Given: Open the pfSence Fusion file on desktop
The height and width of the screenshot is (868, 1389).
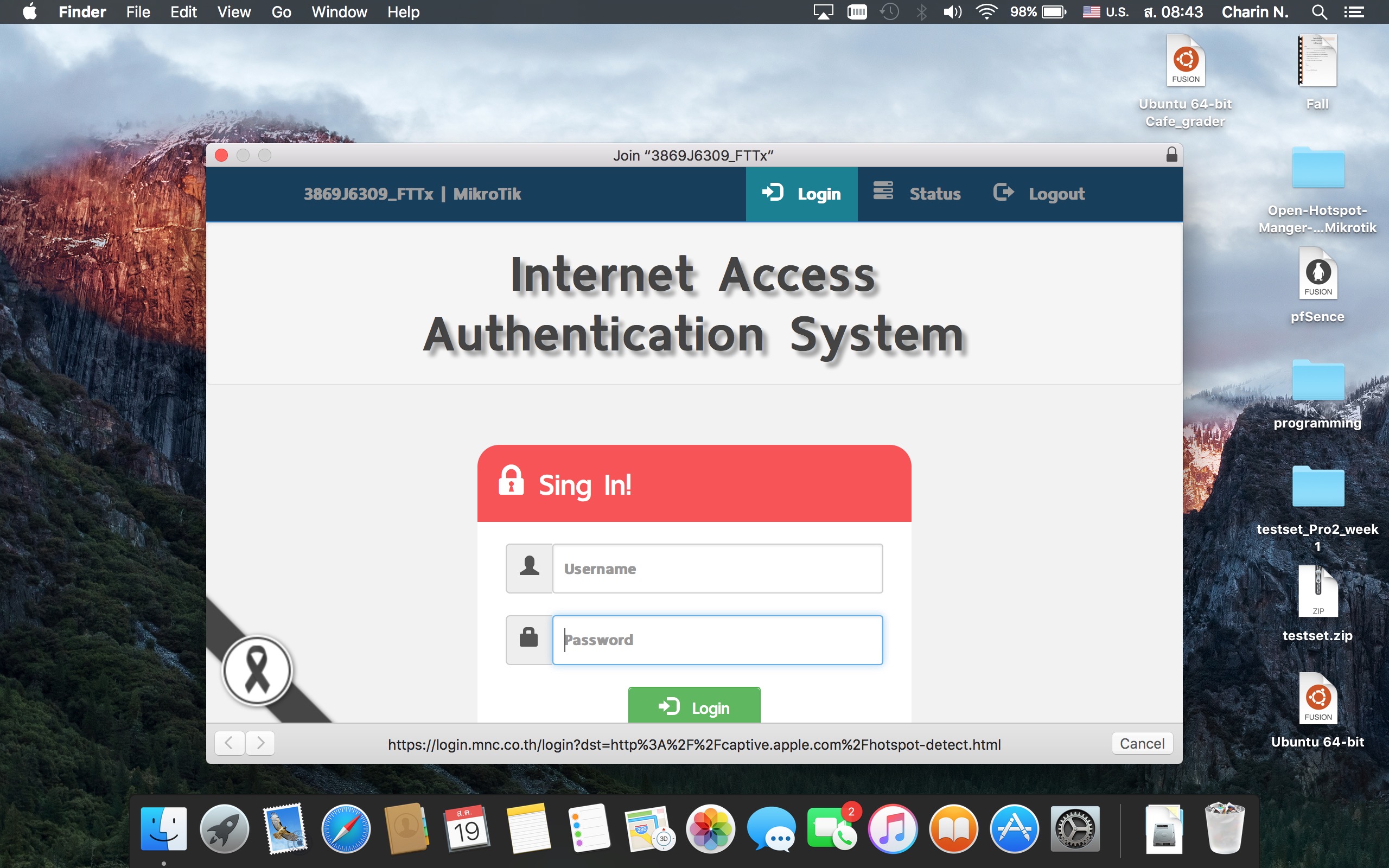Looking at the screenshot, I should pyautogui.click(x=1317, y=275).
